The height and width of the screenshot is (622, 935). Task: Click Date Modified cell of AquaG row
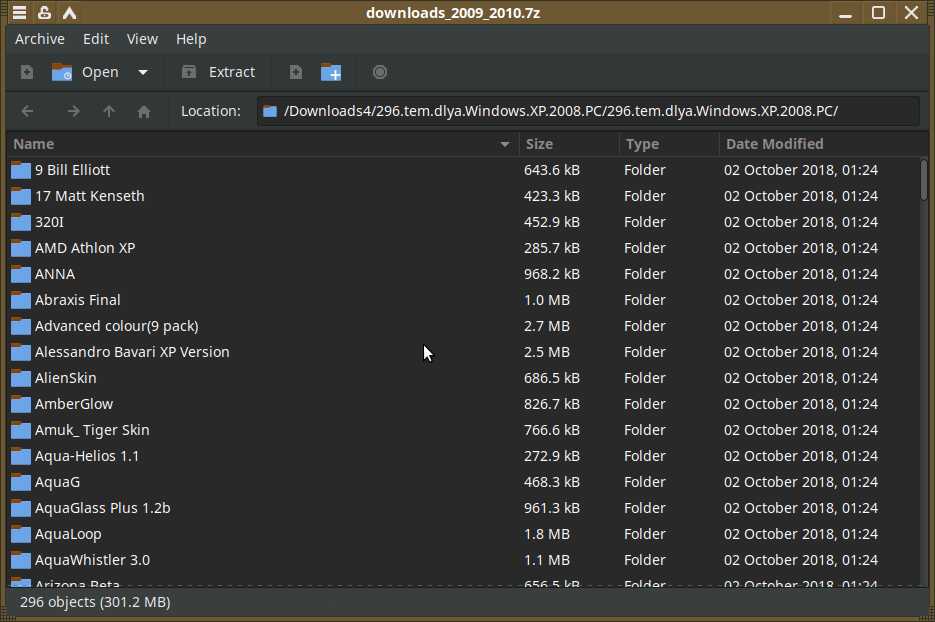[x=801, y=482]
